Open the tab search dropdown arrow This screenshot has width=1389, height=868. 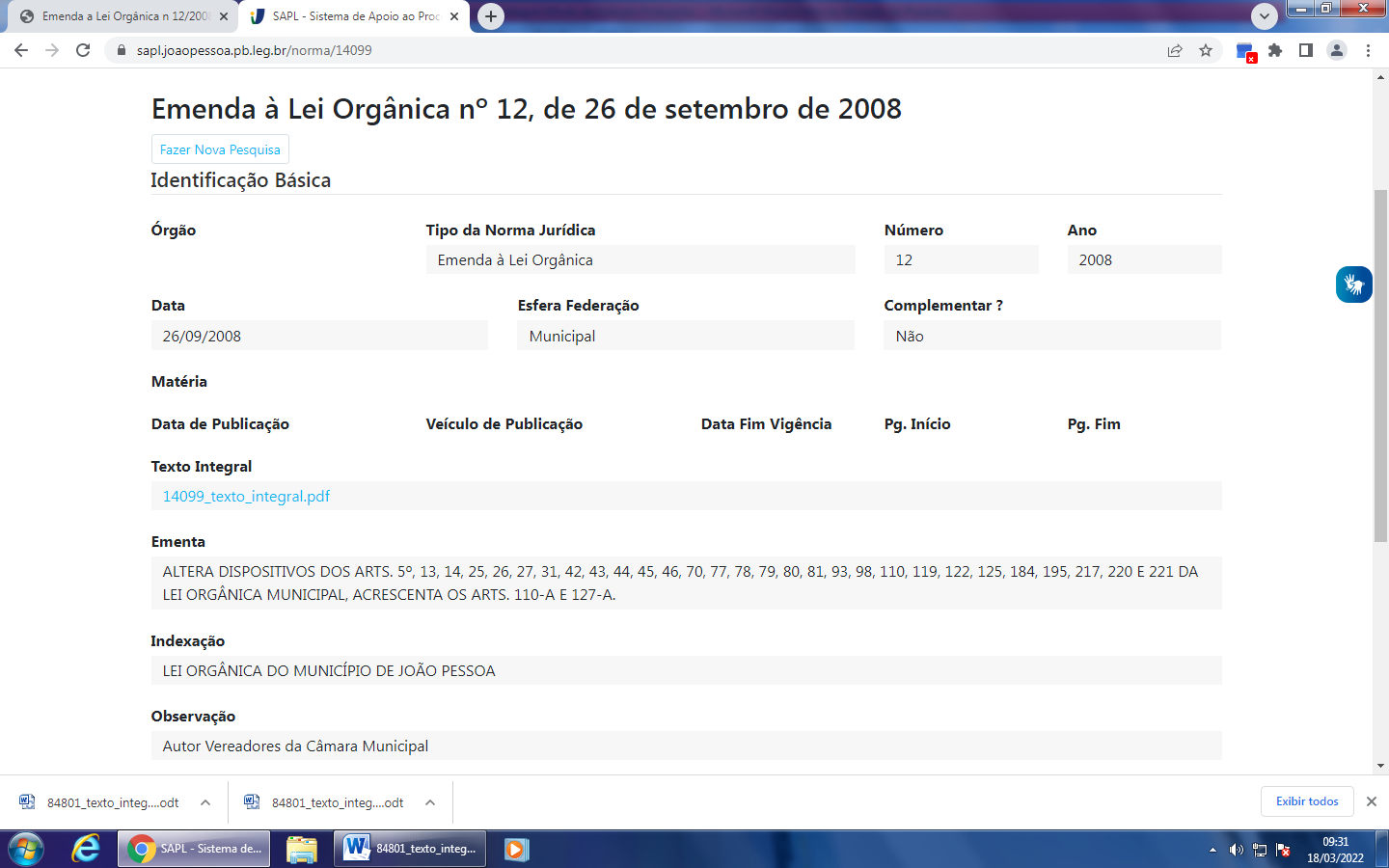coord(1264,16)
